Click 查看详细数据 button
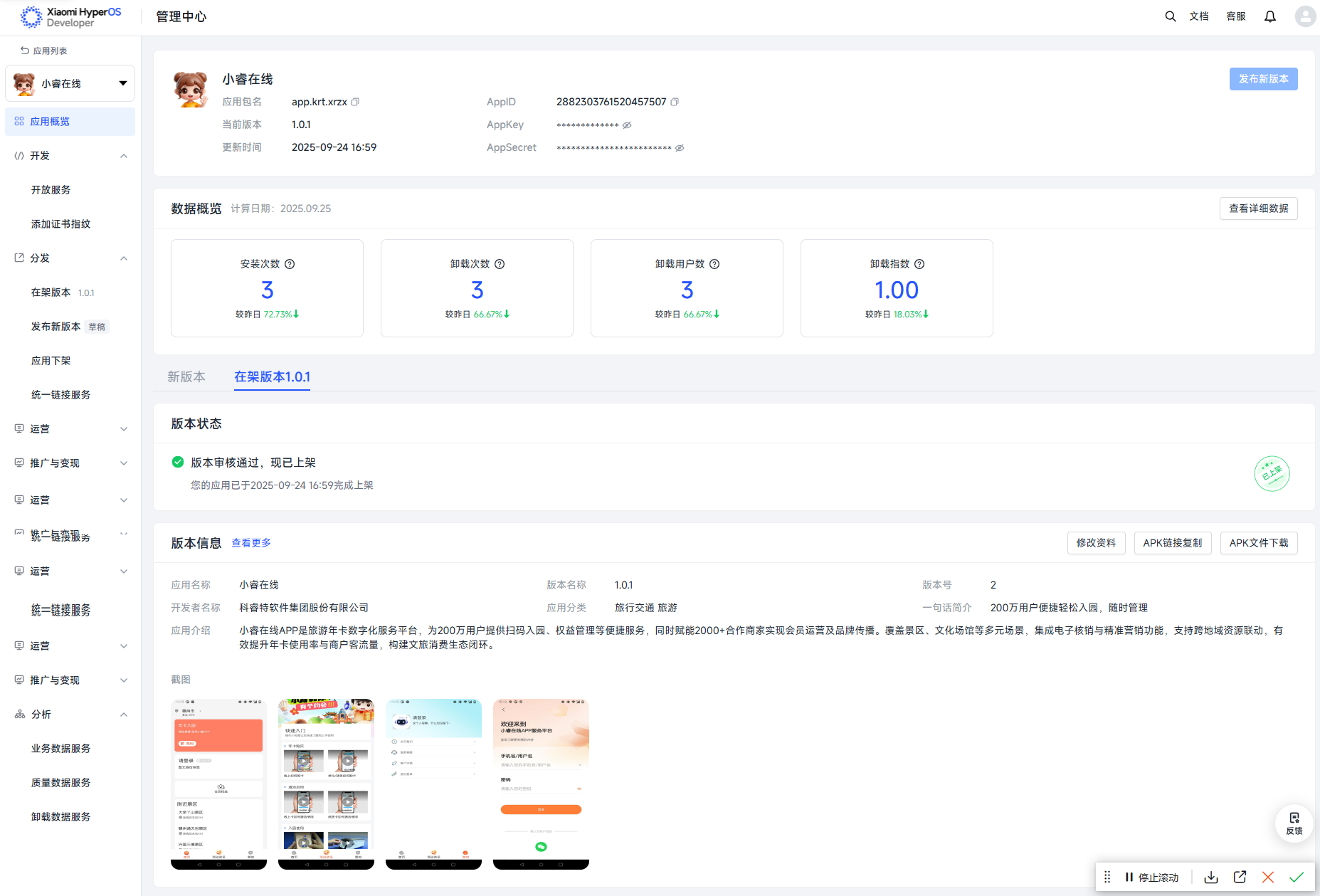Image resolution: width=1320 pixels, height=896 pixels. (x=1259, y=209)
